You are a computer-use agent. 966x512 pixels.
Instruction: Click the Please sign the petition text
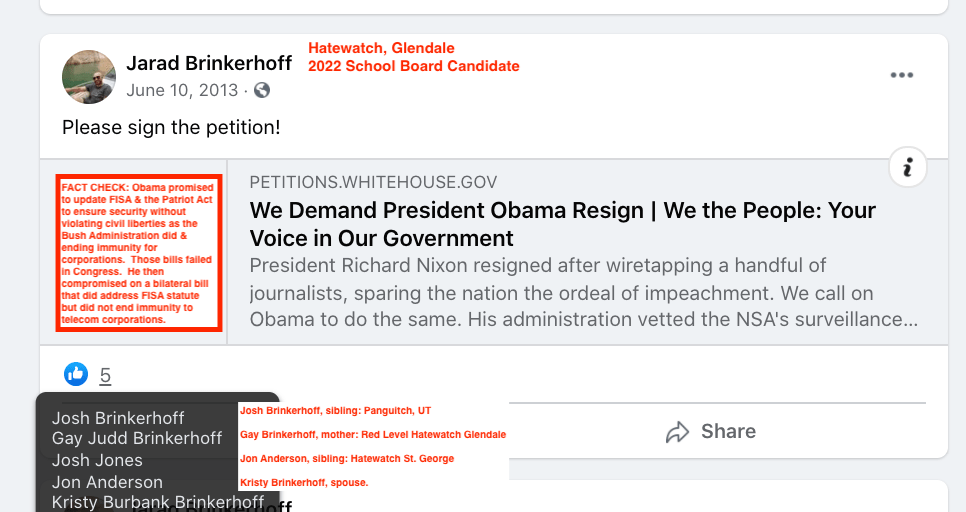[x=171, y=127]
